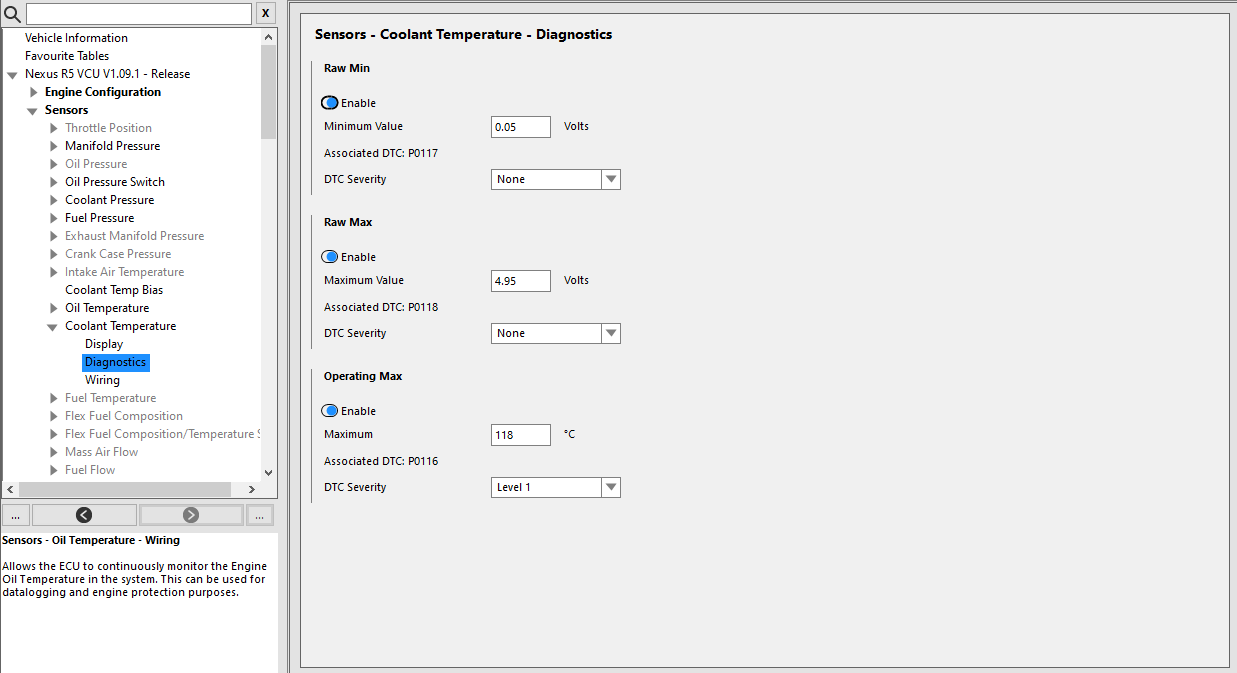Viewport: 1237px width, 673px height.
Task: Go back with the left arrow button
Action: [x=84, y=515]
